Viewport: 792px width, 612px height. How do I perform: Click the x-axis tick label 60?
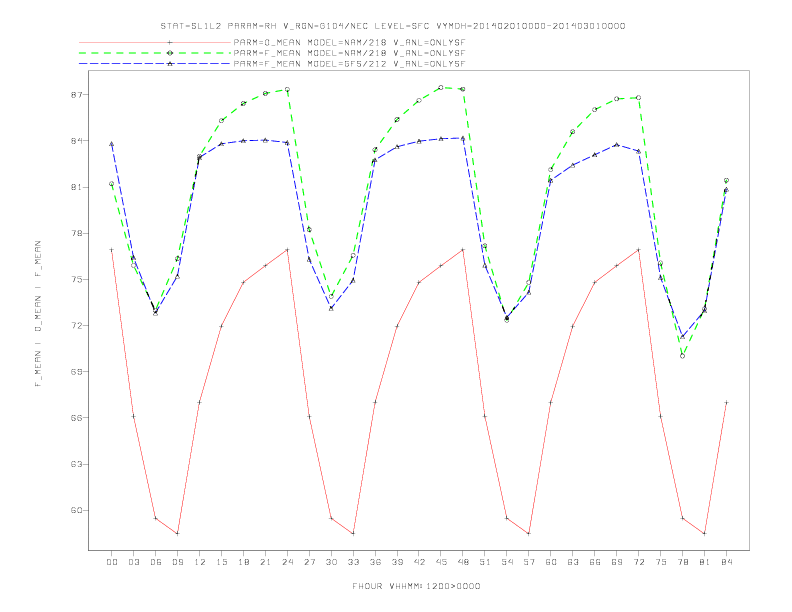pos(551,562)
